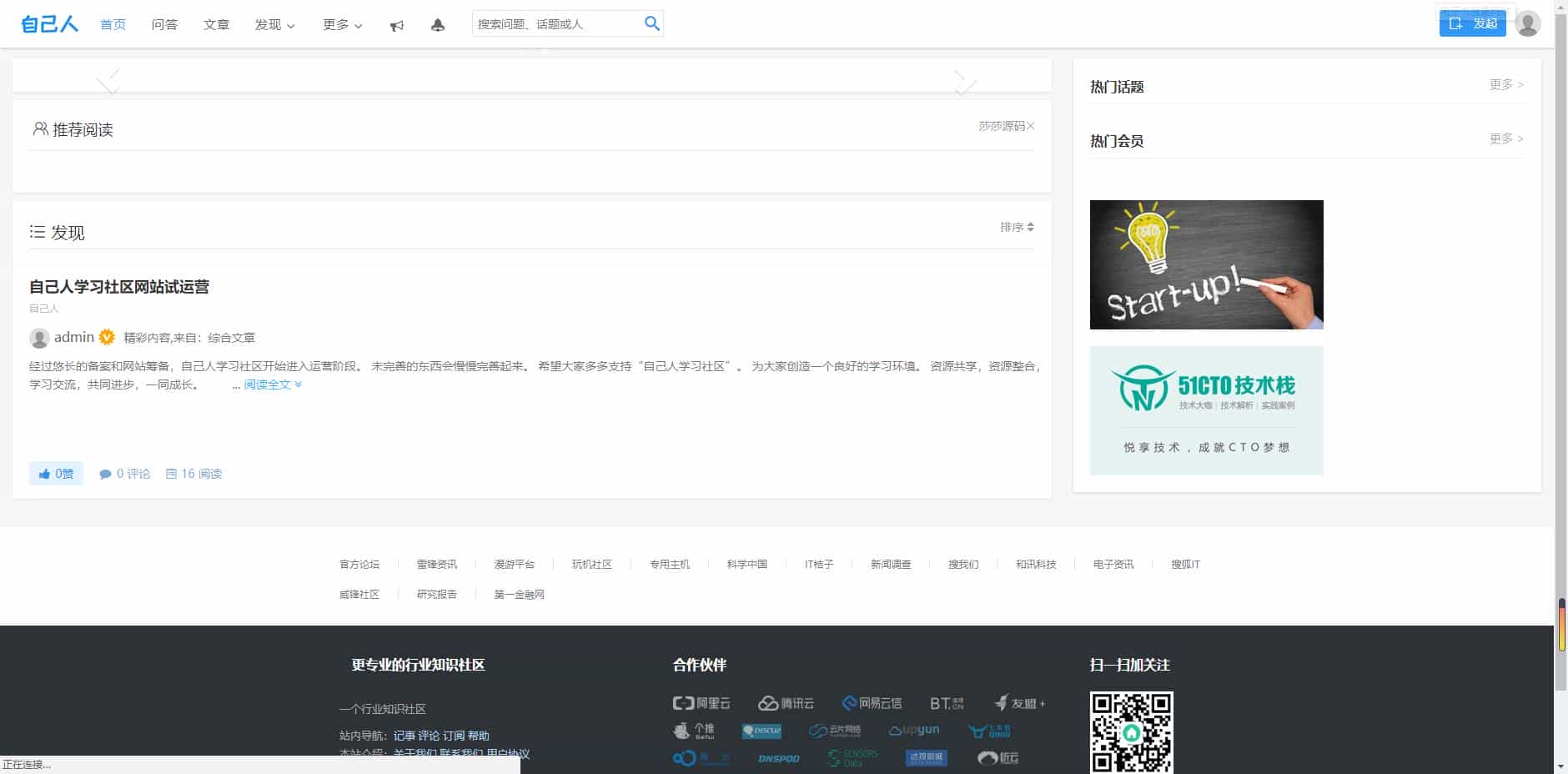Open 阅读全文 to read full article

[267, 384]
